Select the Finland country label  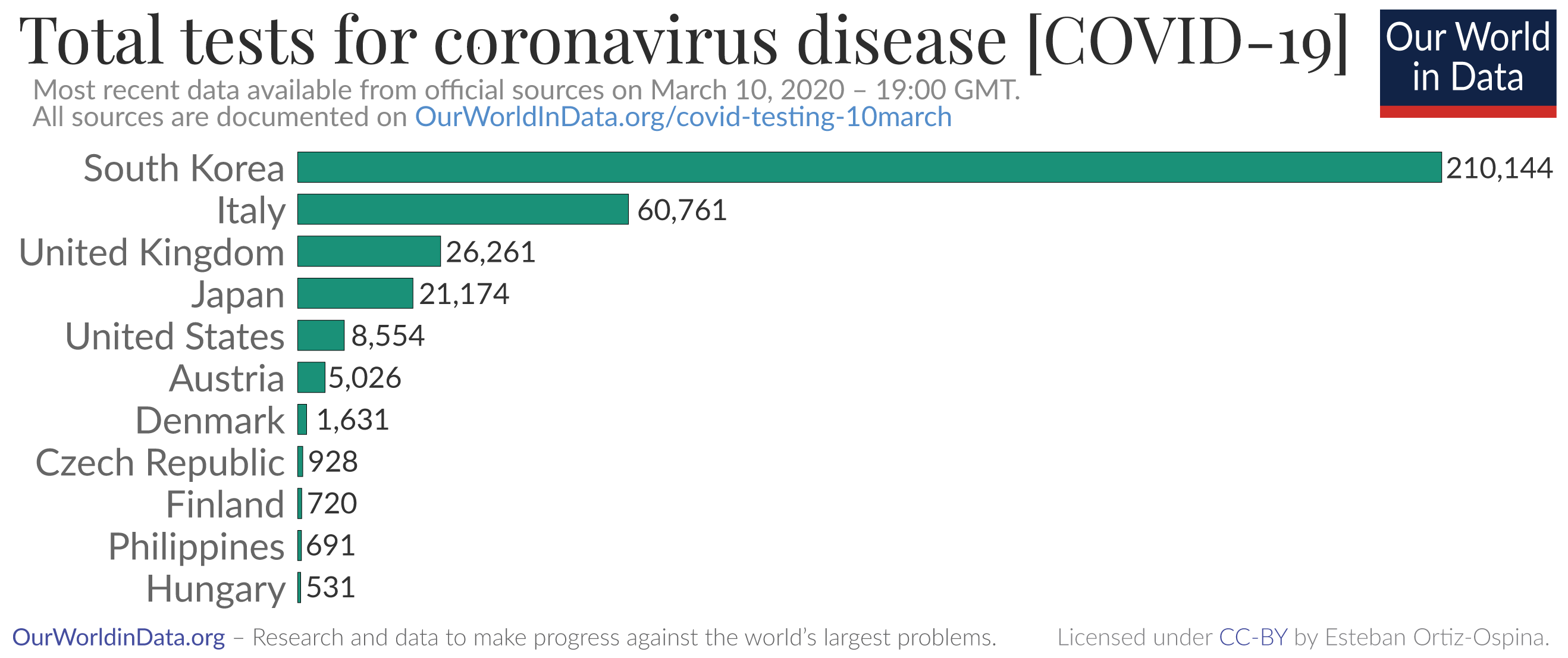click(225, 504)
